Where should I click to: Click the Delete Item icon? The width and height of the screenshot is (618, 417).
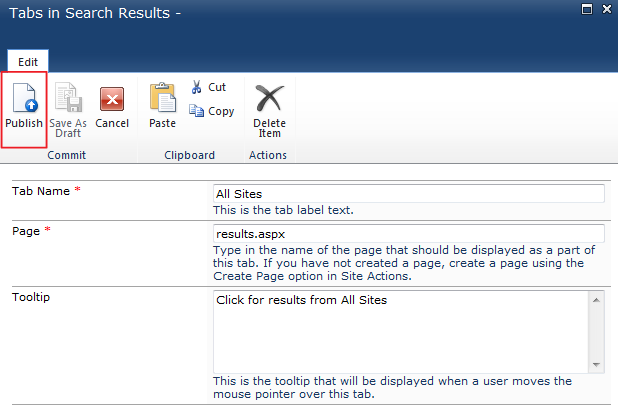tap(269, 109)
